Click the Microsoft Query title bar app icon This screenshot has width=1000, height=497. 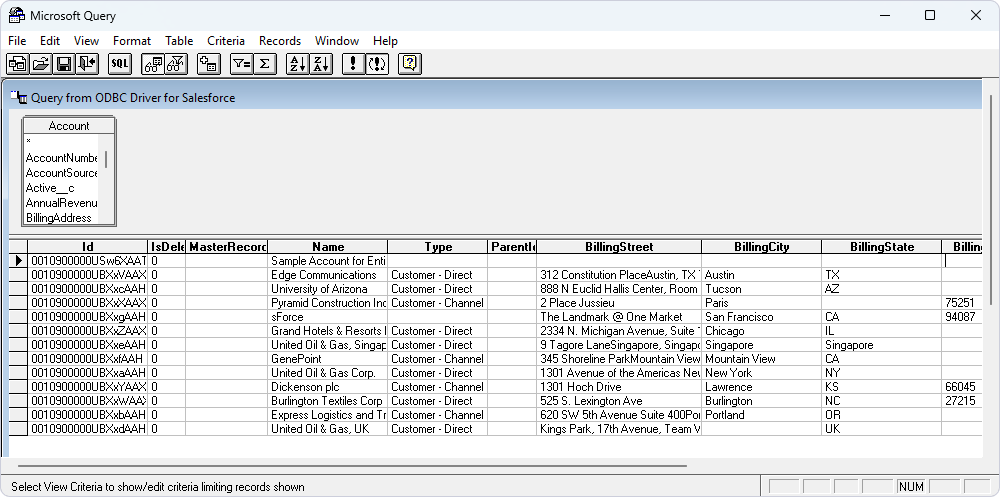17,15
